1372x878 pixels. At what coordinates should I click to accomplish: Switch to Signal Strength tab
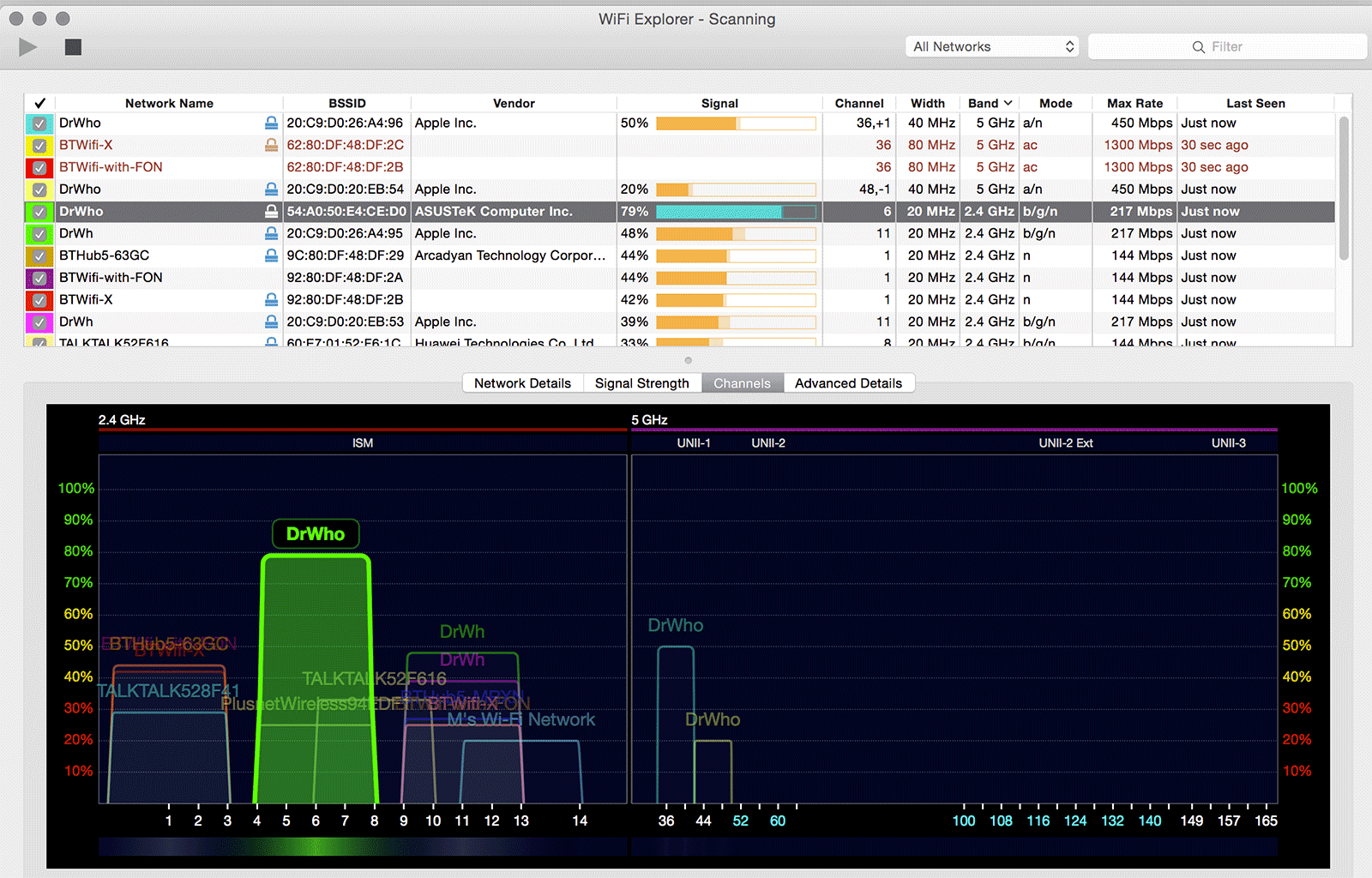642,383
